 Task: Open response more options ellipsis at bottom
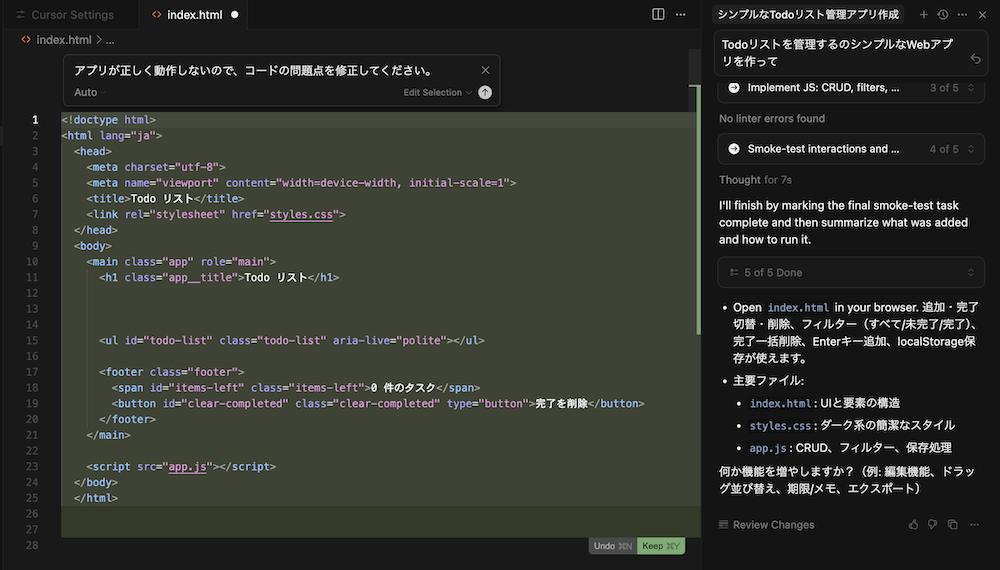(974, 524)
